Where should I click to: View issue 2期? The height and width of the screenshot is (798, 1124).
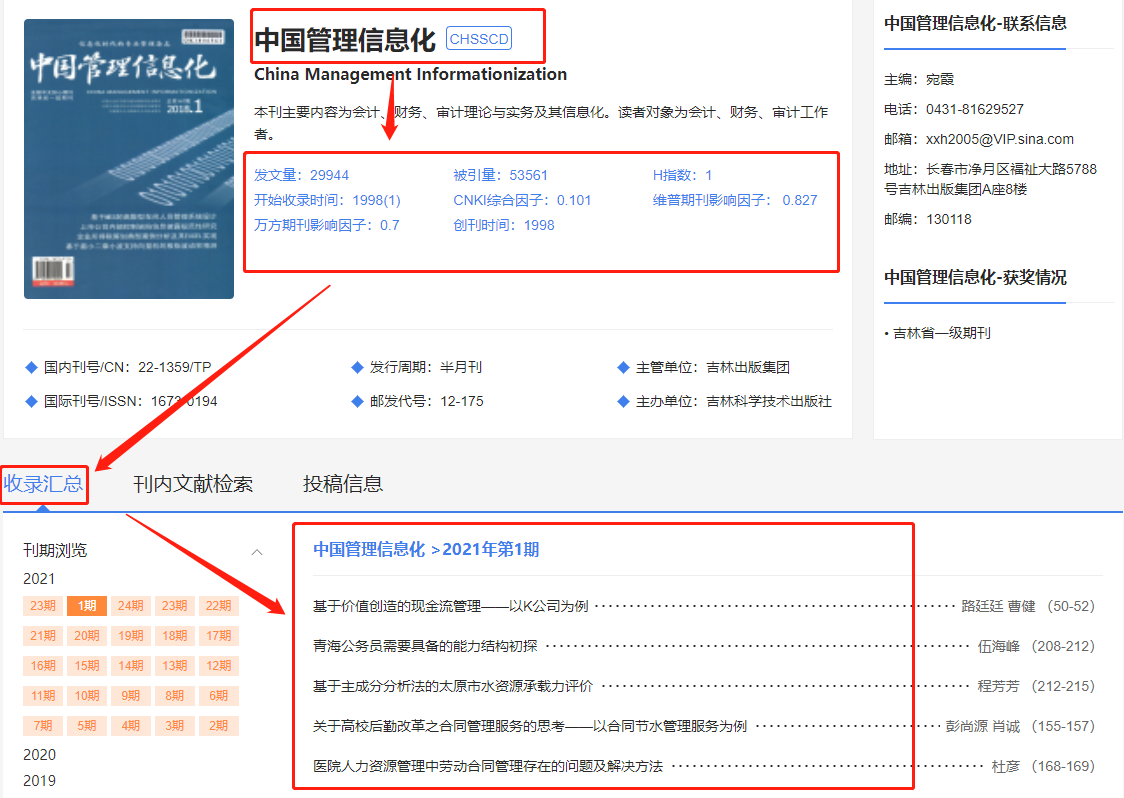coord(219,726)
